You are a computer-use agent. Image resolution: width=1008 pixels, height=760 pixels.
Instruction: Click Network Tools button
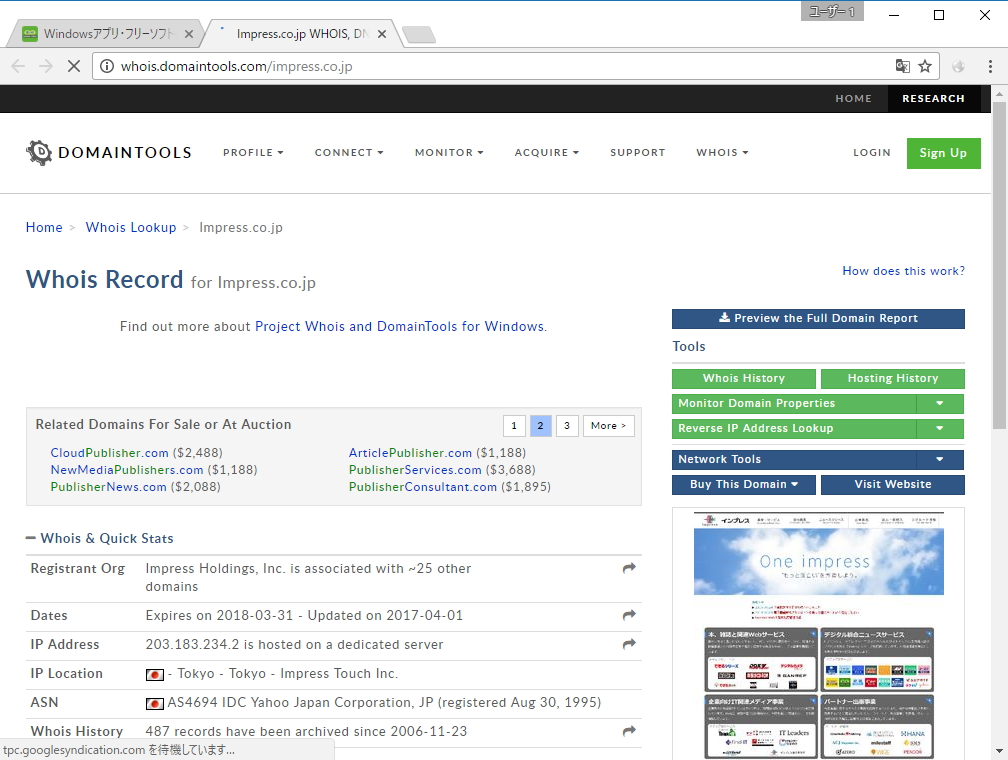(x=795, y=459)
